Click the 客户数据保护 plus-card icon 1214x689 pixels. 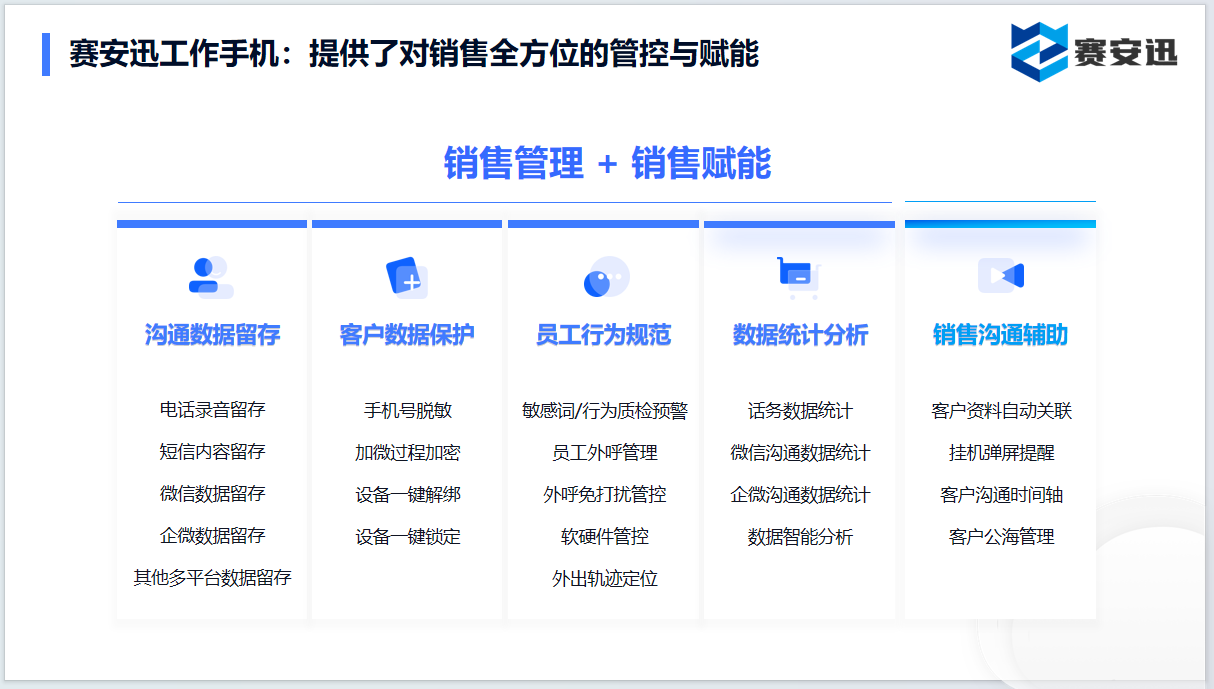click(x=407, y=277)
